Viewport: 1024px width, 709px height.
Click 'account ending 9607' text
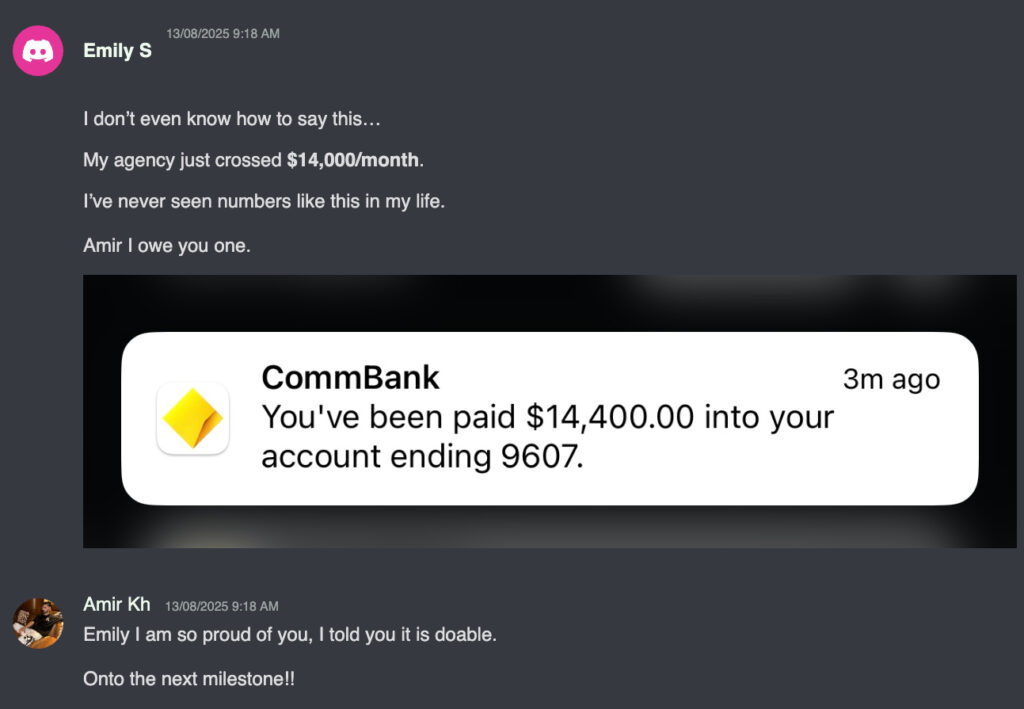(x=421, y=456)
